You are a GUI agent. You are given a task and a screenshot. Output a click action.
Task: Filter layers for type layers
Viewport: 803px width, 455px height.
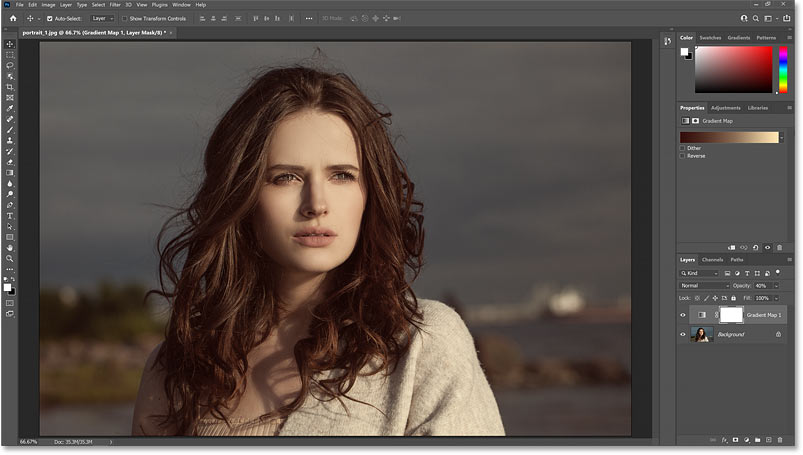pos(747,274)
